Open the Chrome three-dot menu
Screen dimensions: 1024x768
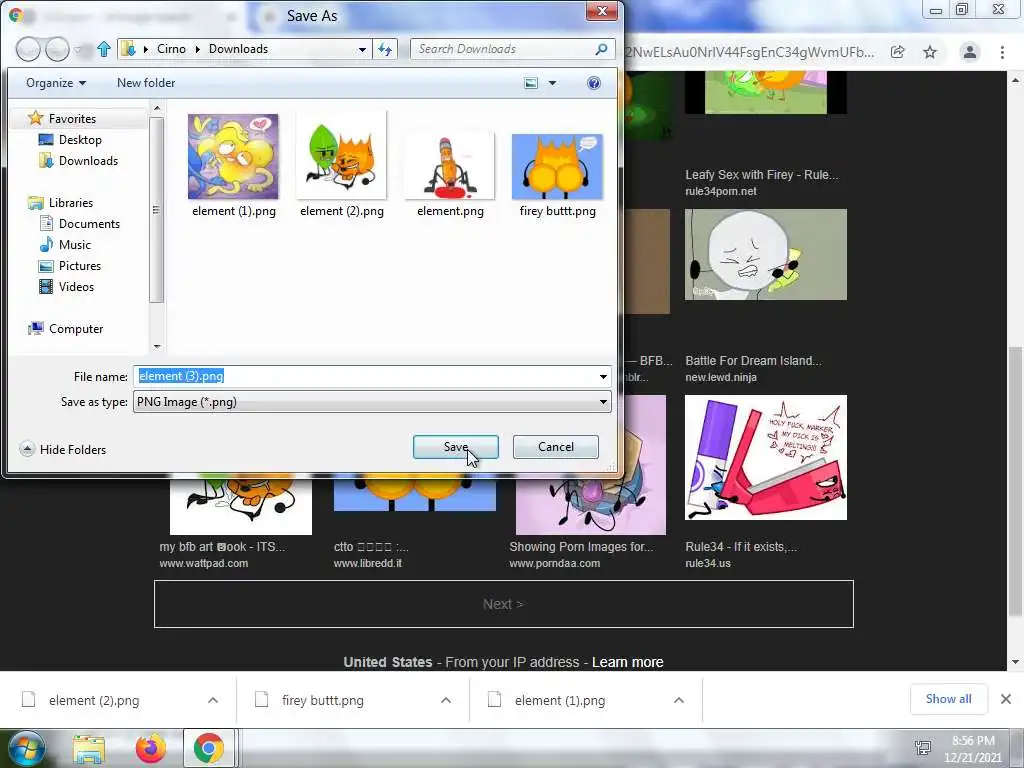tap(1002, 52)
